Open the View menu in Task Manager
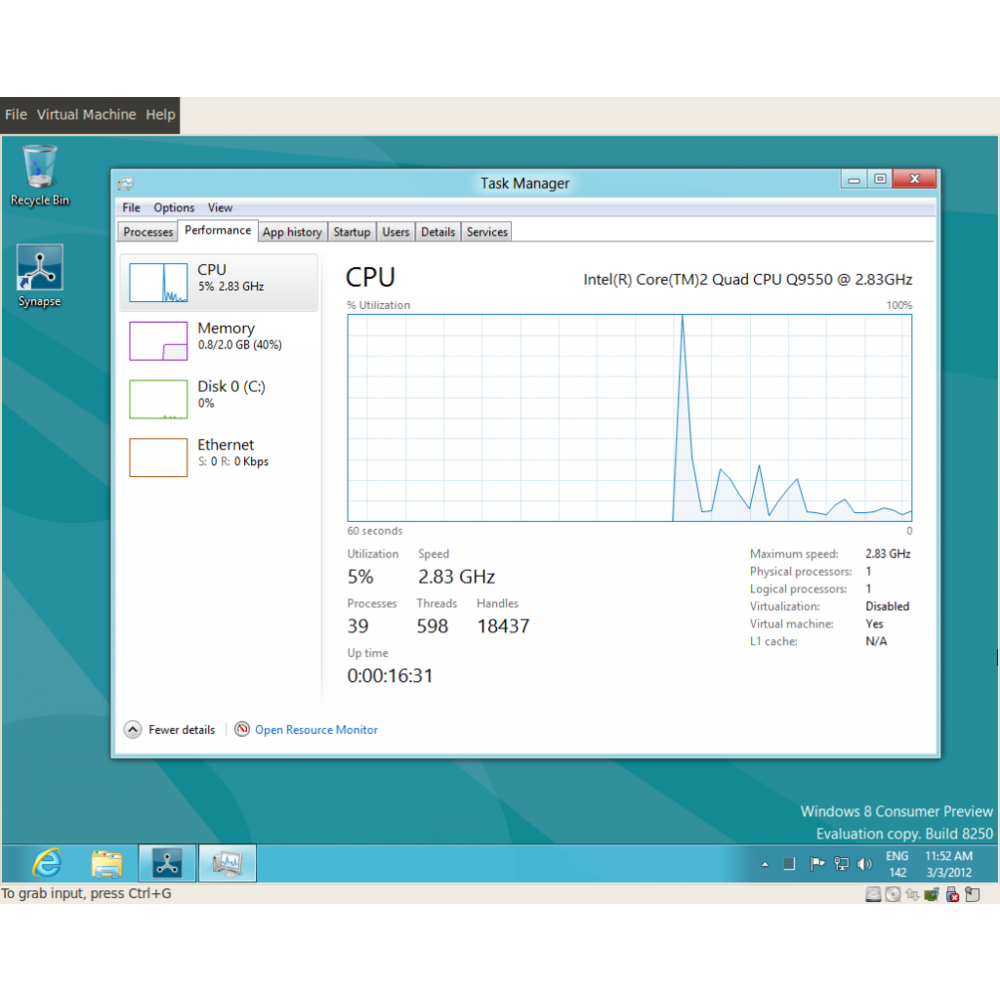Screen dimensions: 1000x1000 (x=220, y=208)
